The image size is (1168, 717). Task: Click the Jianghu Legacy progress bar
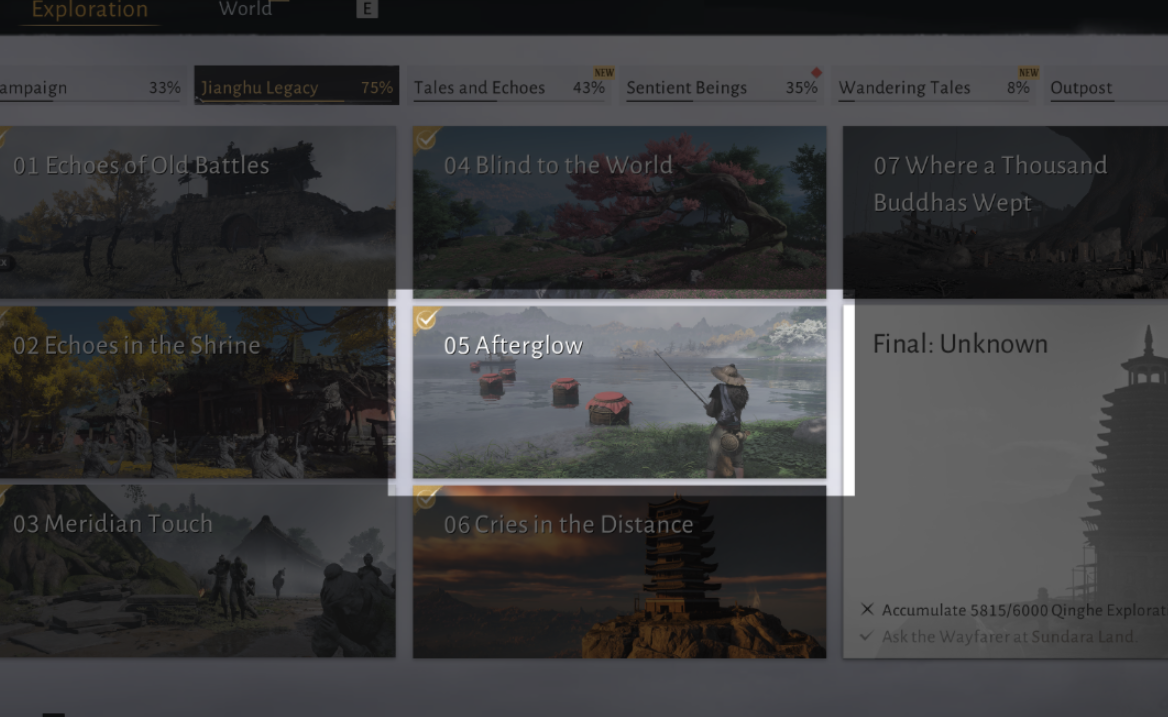297,101
